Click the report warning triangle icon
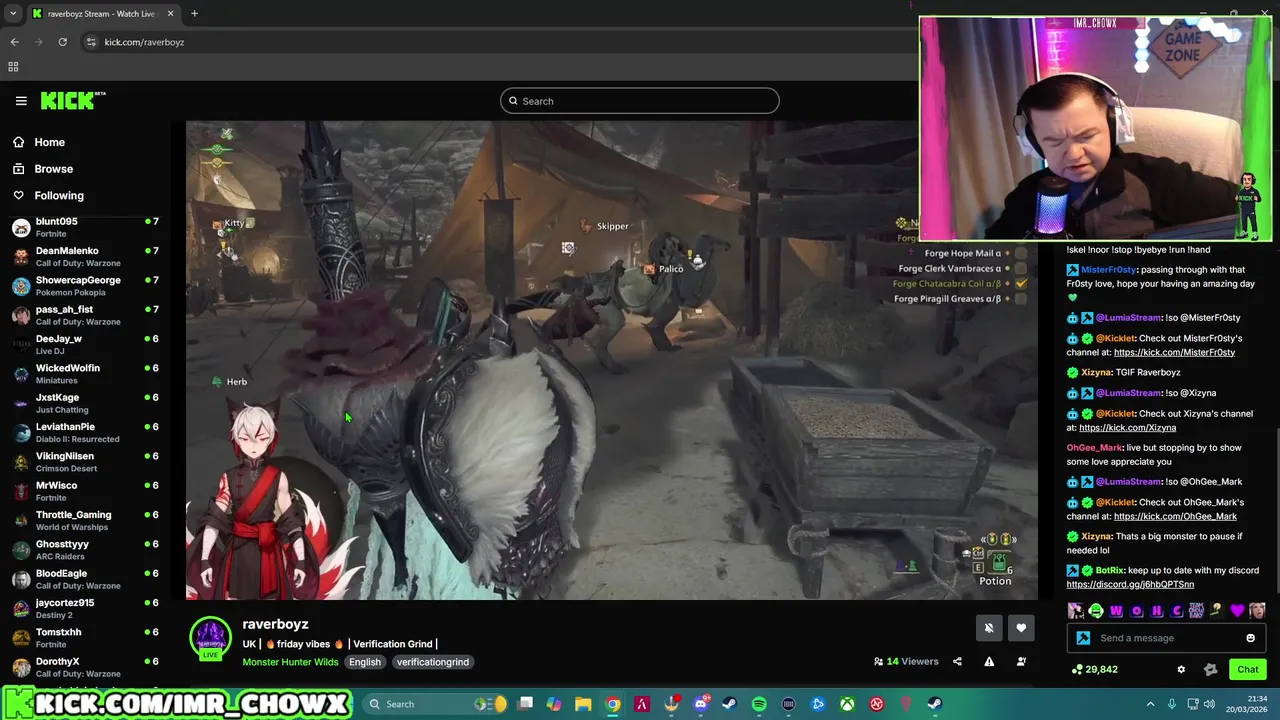This screenshot has height=720, width=1280. (989, 661)
